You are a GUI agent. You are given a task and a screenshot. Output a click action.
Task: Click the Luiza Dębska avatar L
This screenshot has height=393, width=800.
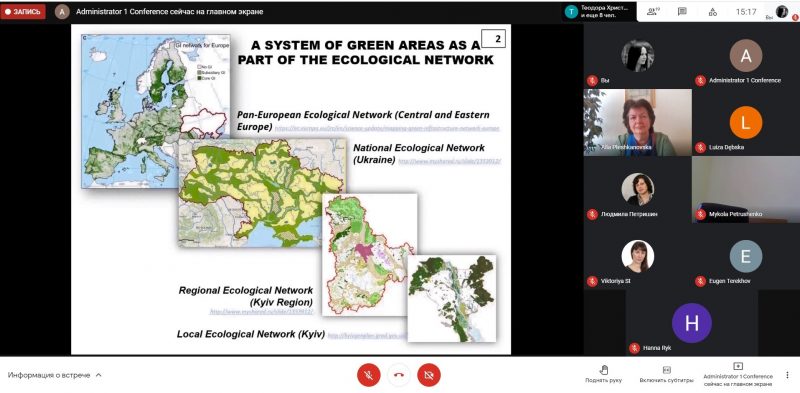tap(746, 122)
